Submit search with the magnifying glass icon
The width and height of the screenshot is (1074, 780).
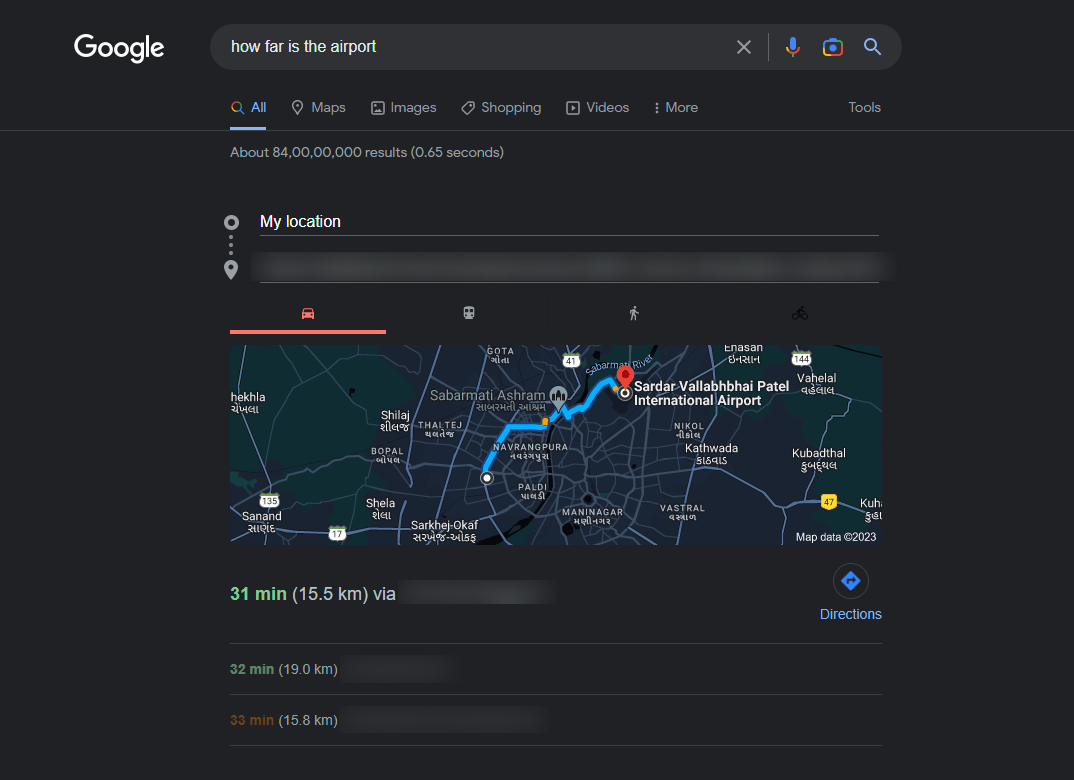[872, 47]
